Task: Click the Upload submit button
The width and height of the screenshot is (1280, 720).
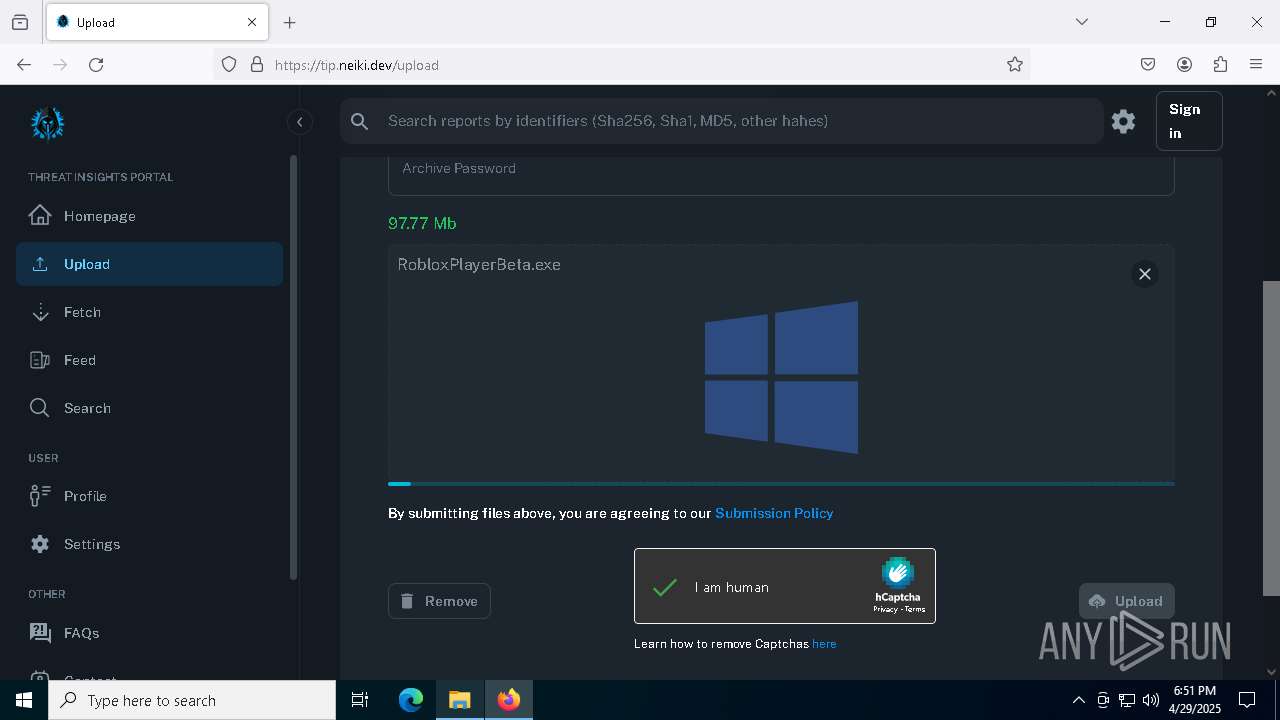Action: click(1127, 601)
